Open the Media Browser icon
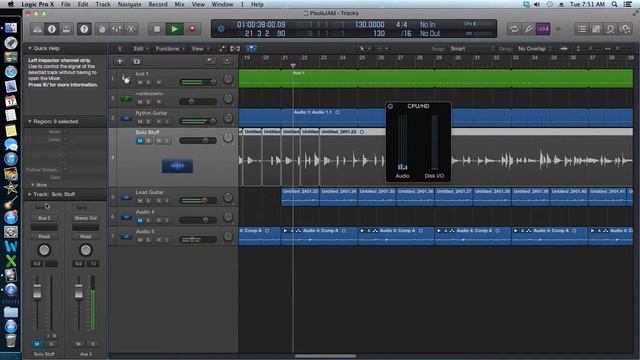This screenshot has width=640, height=360. click(625, 29)
